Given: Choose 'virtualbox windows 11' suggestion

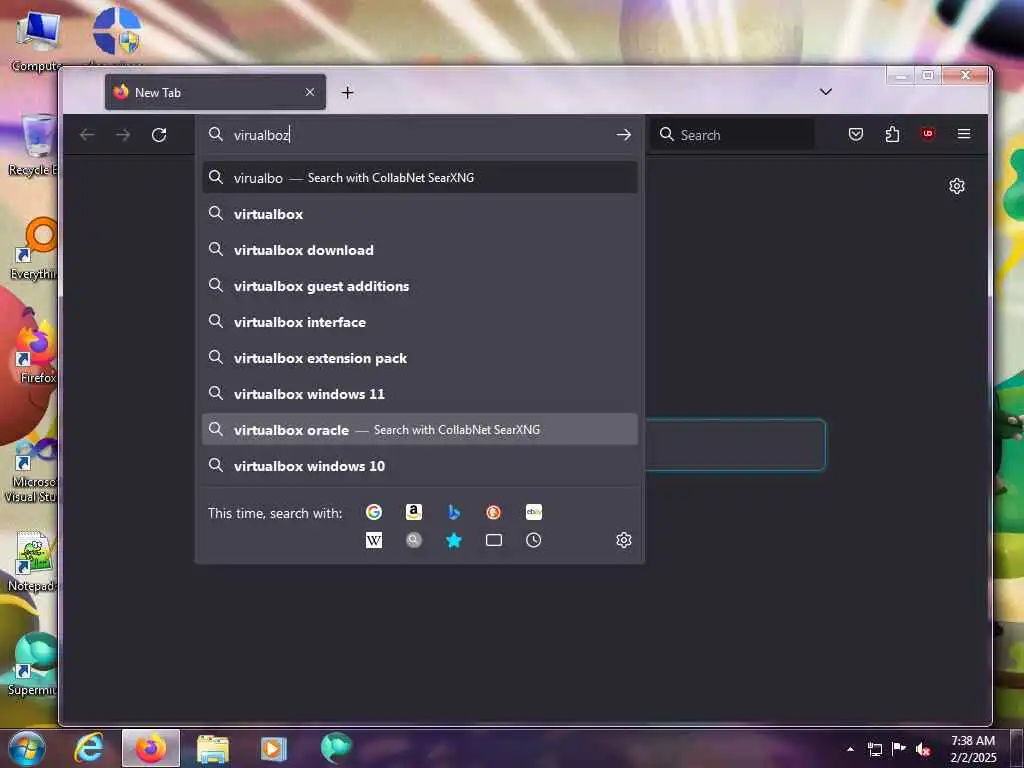Looking at the screenshot, I should click(420, 394).
